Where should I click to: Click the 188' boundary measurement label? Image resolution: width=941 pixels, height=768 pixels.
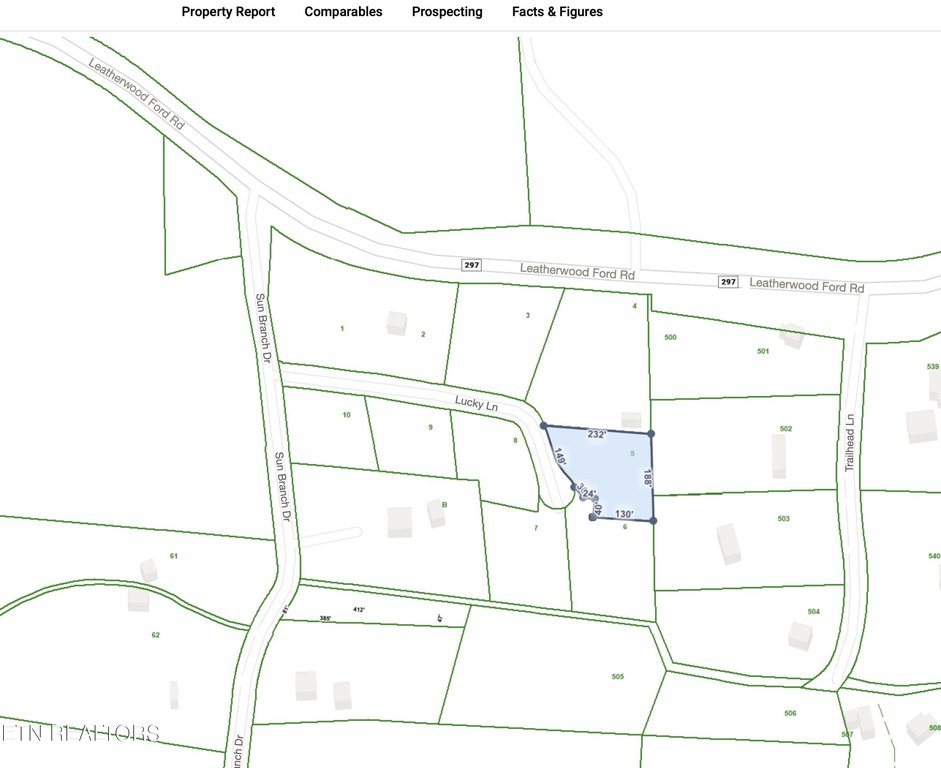648,478
